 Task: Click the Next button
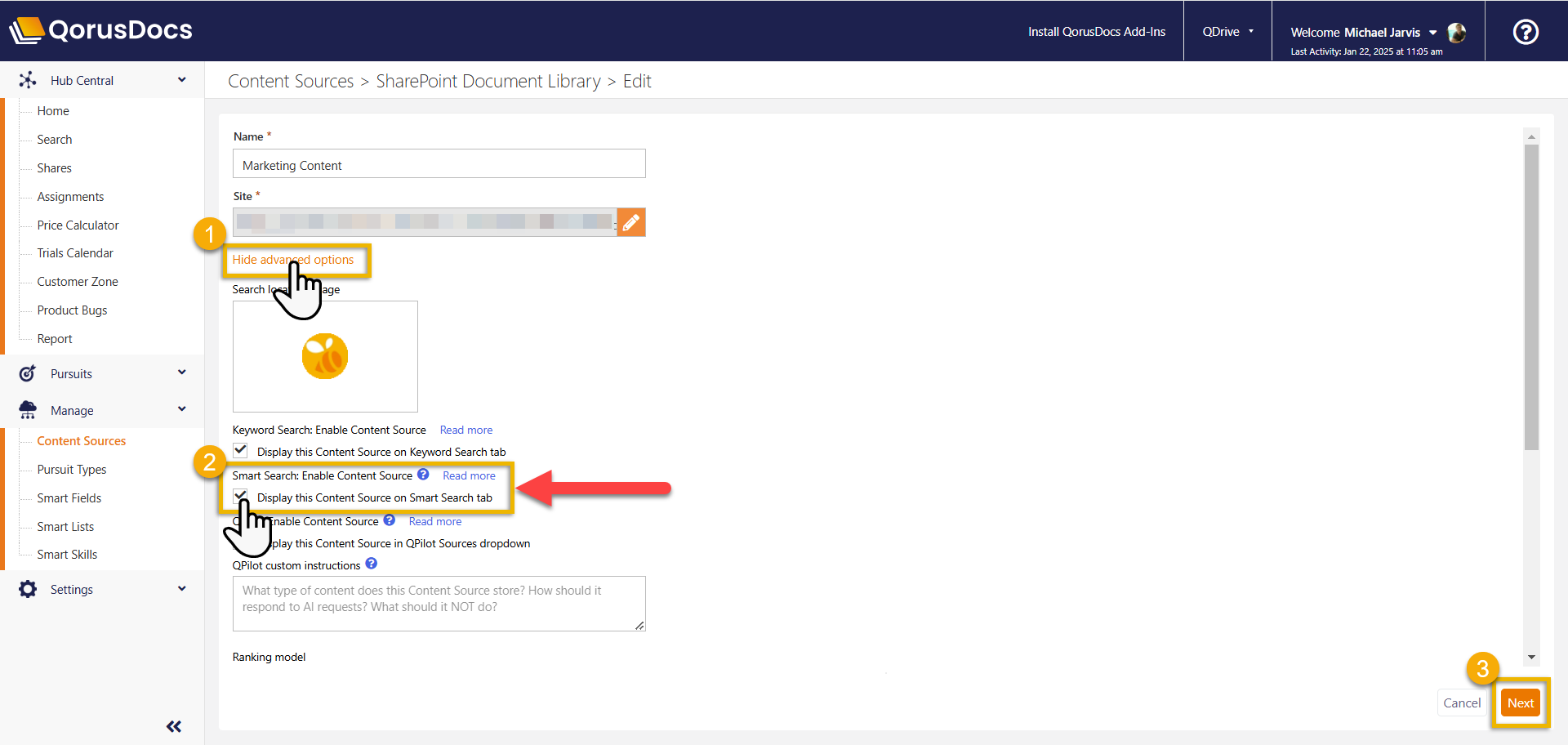point(1521,703)
